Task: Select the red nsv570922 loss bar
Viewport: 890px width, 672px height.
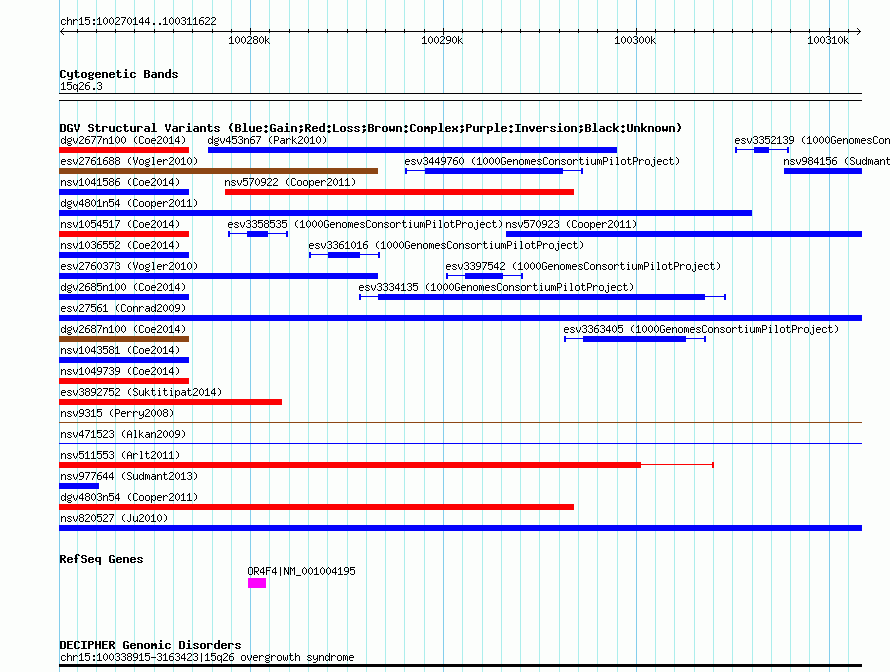Action: (399, 192)
